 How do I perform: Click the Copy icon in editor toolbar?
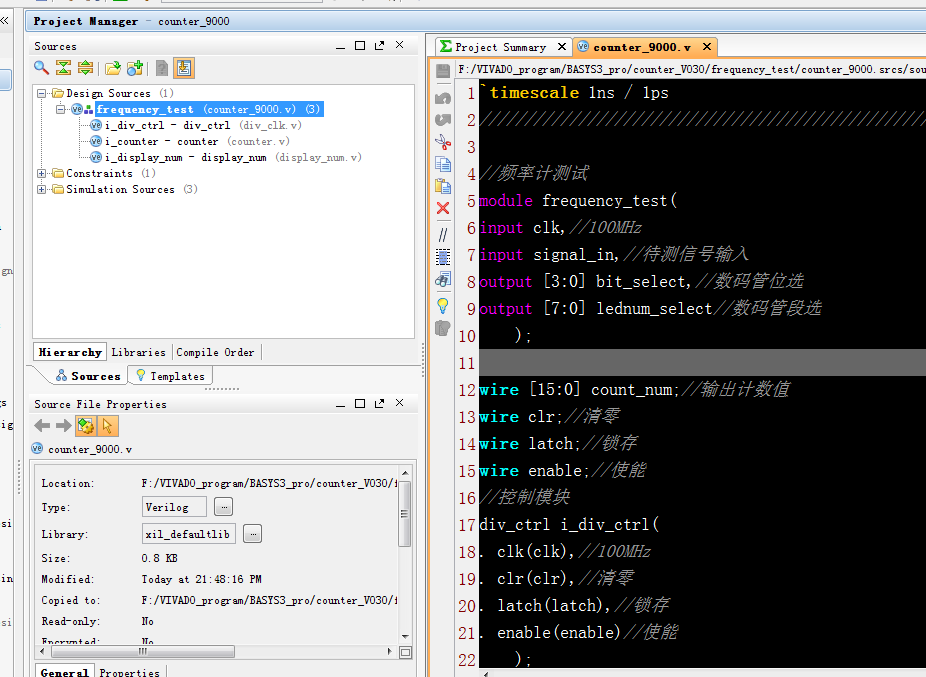(x=443, y=164)
